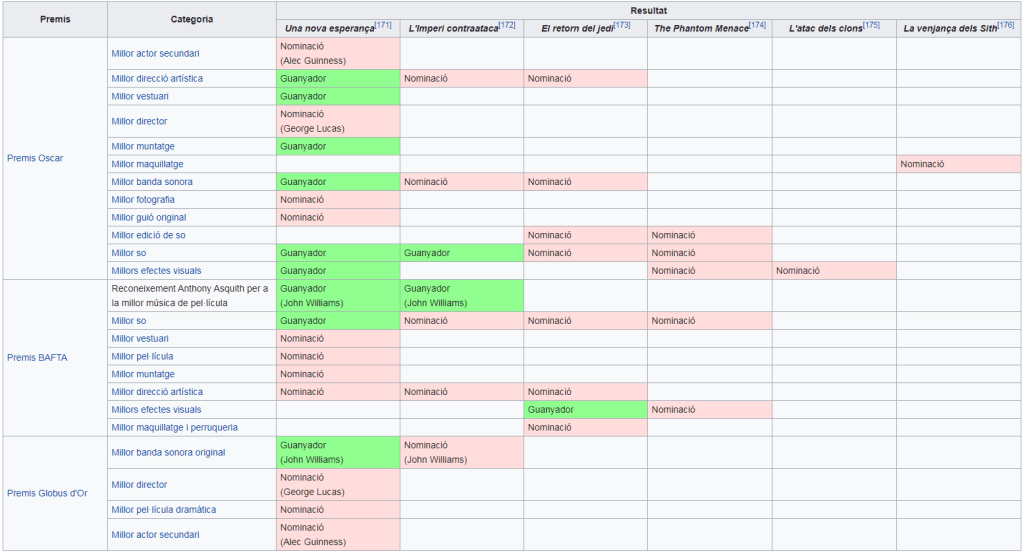Click footnote 173 next to El retorn del jedi
Image resolution: width=1024 pixels, height=553 pixels.
coord(621,25)
